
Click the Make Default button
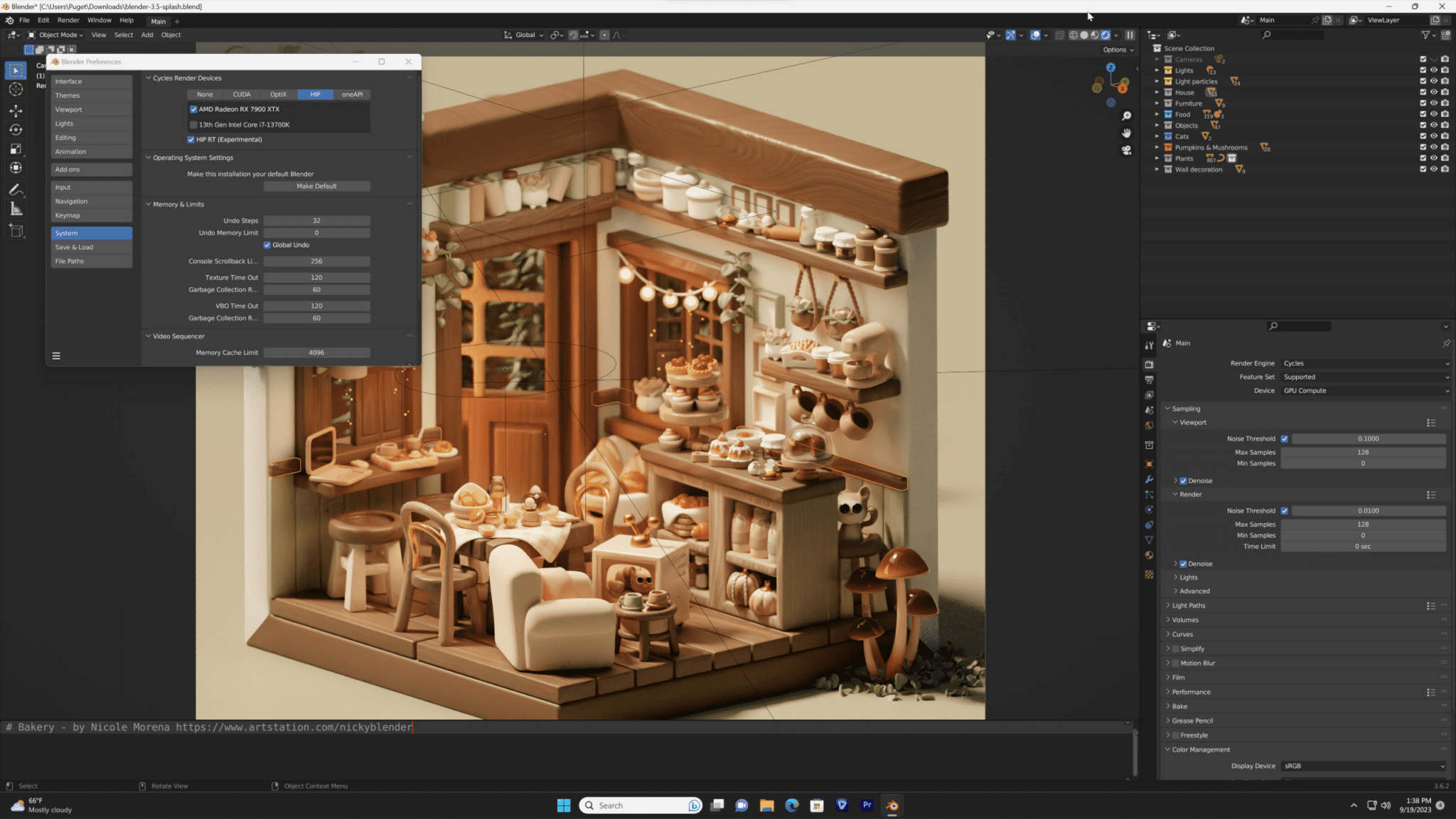[x=317, y=186]
